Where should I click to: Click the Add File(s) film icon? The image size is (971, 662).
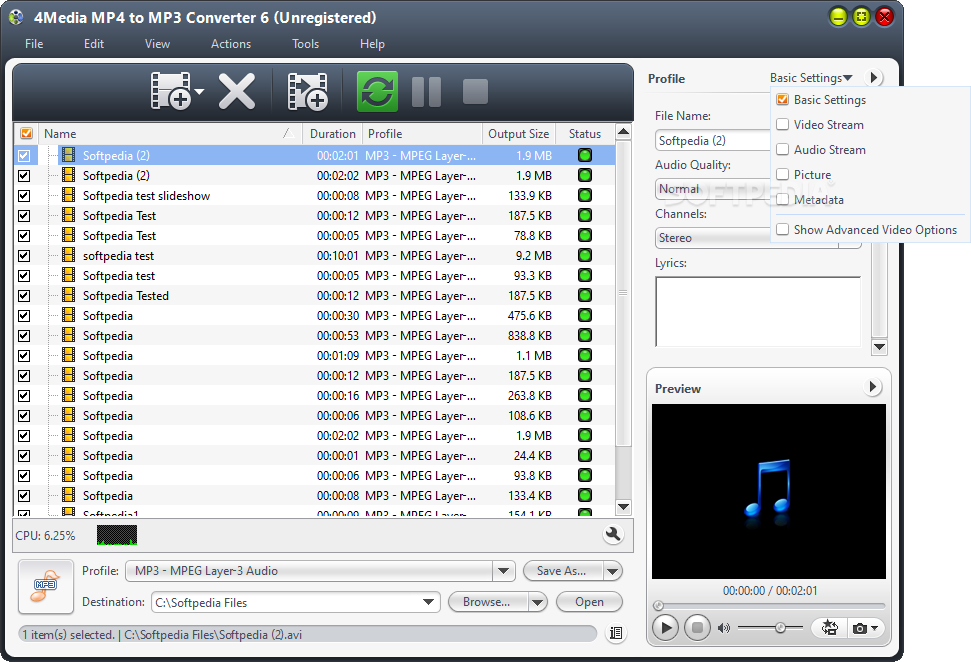click(x=172, y=91)
